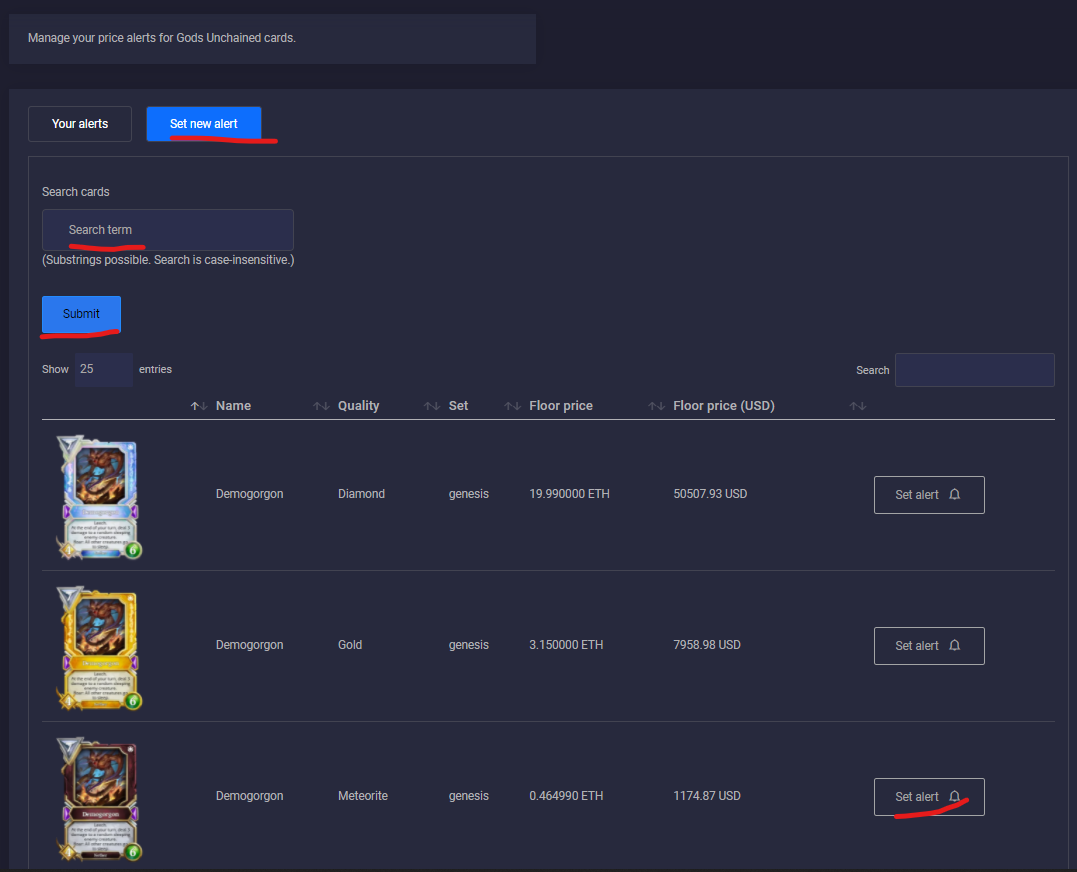
Task: Click the Gold quality cell
Action: (x=350, y=645)
